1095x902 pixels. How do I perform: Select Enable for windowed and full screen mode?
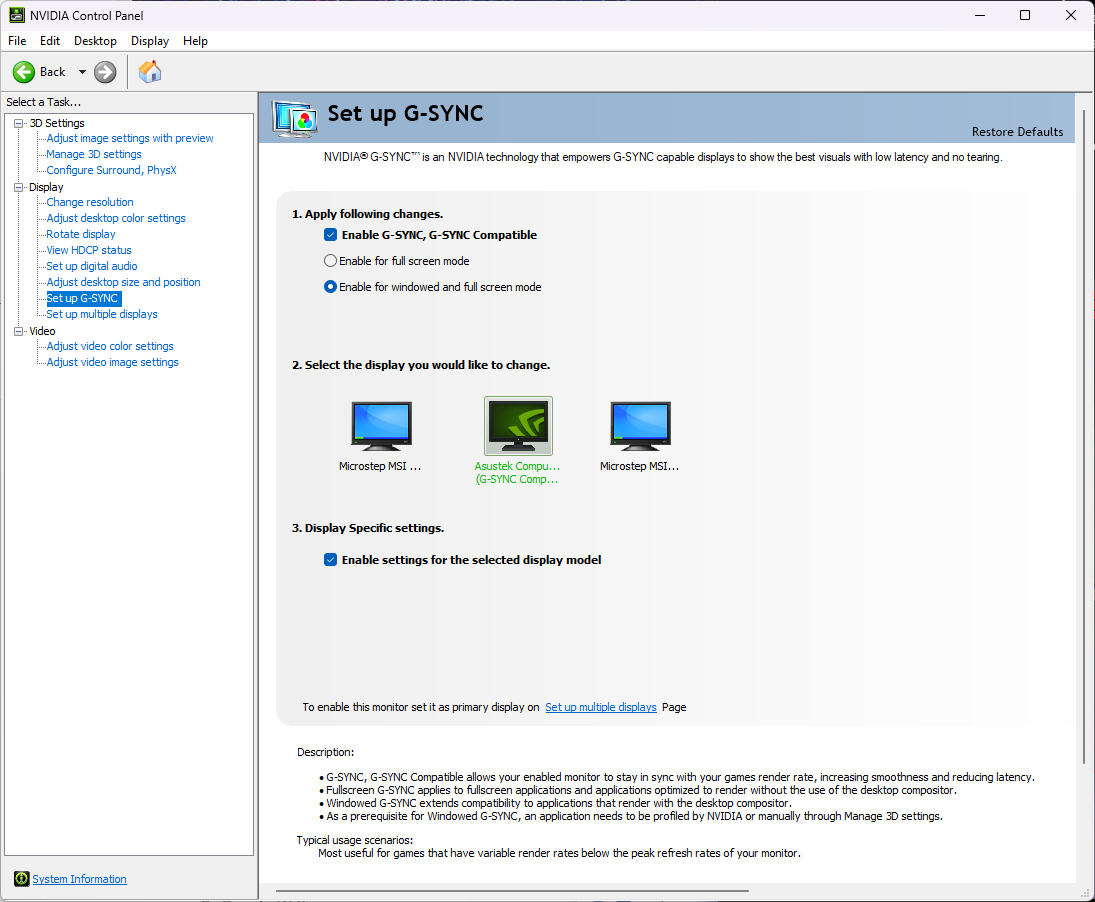(x=330, y=287)
